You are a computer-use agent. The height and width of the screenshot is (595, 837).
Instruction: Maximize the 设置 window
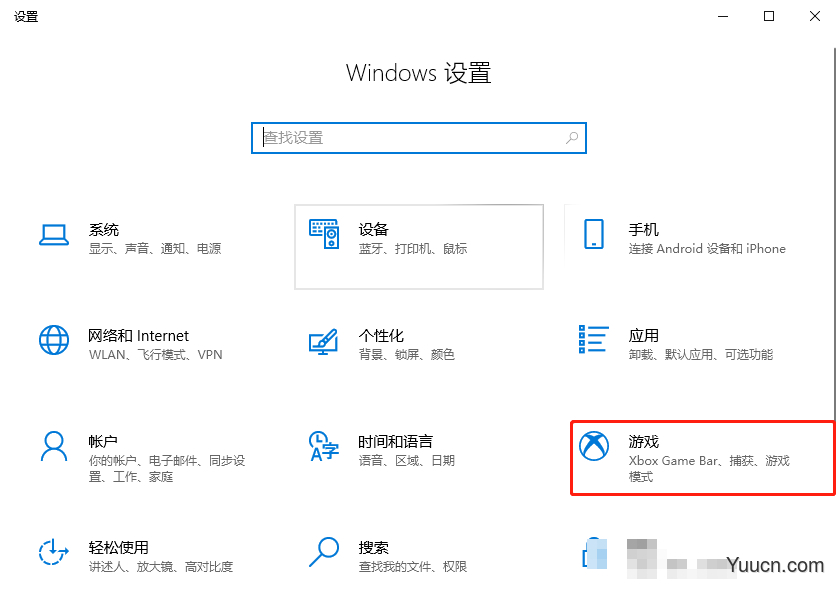tap(768, 16)
